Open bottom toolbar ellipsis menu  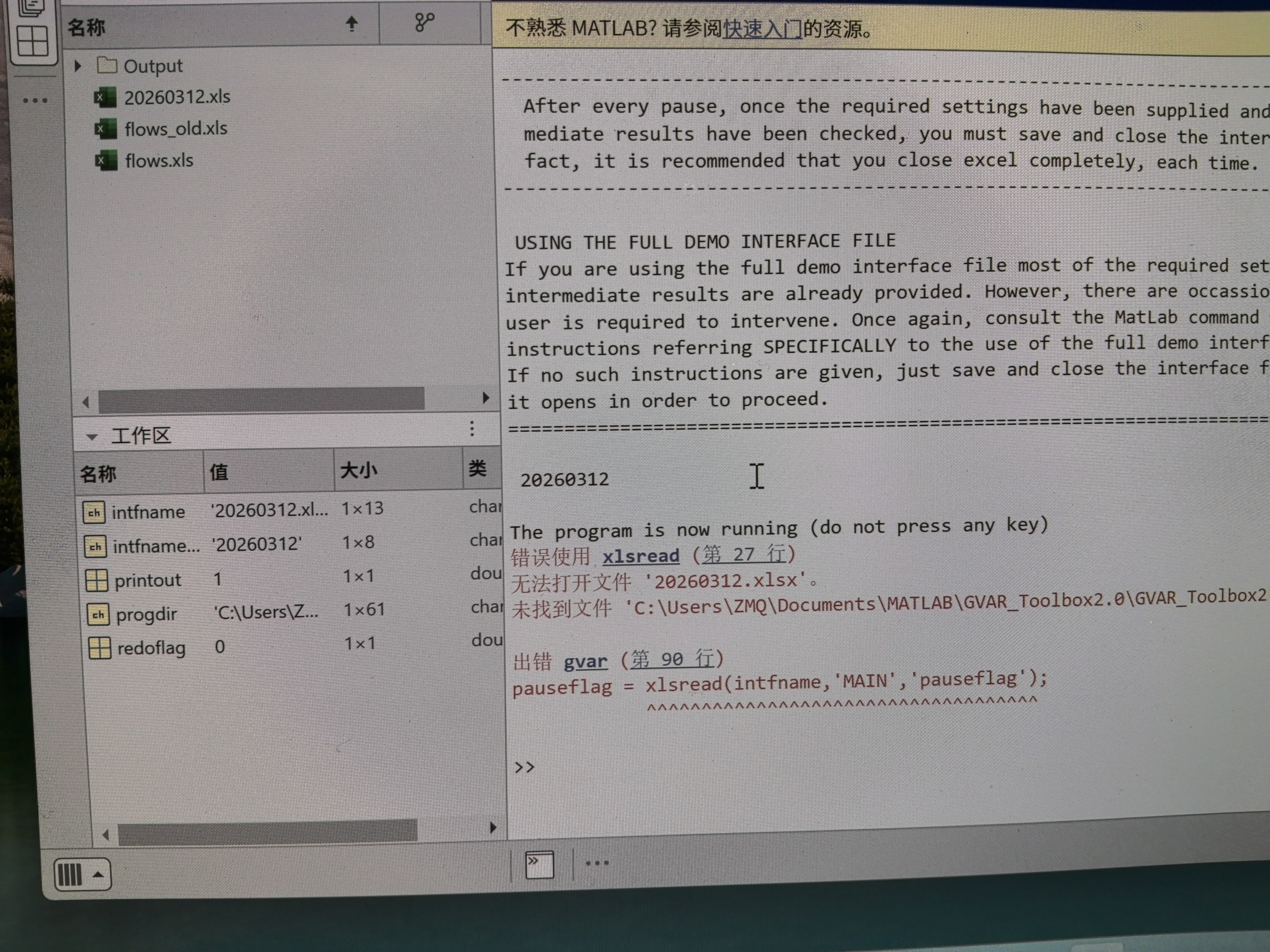point(597,863)
